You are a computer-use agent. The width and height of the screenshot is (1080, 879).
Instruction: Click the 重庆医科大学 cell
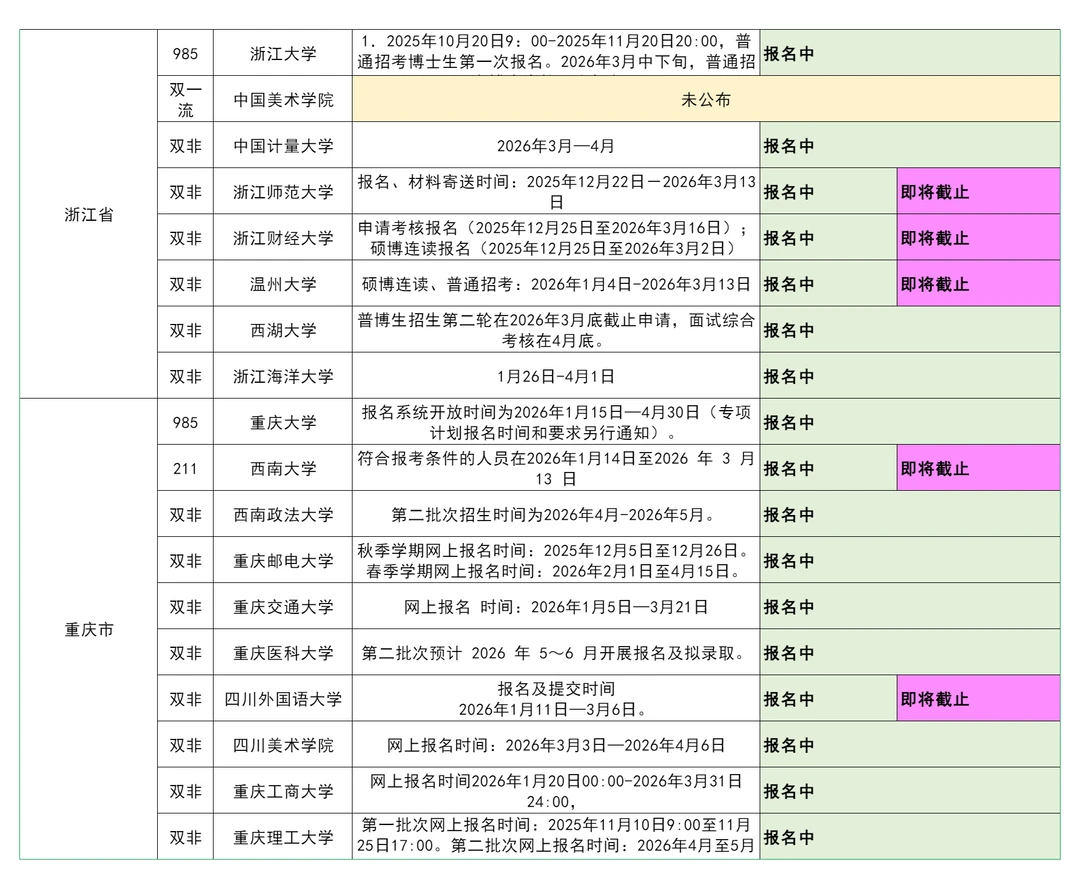pyautogui.click(x=282, y=652)
